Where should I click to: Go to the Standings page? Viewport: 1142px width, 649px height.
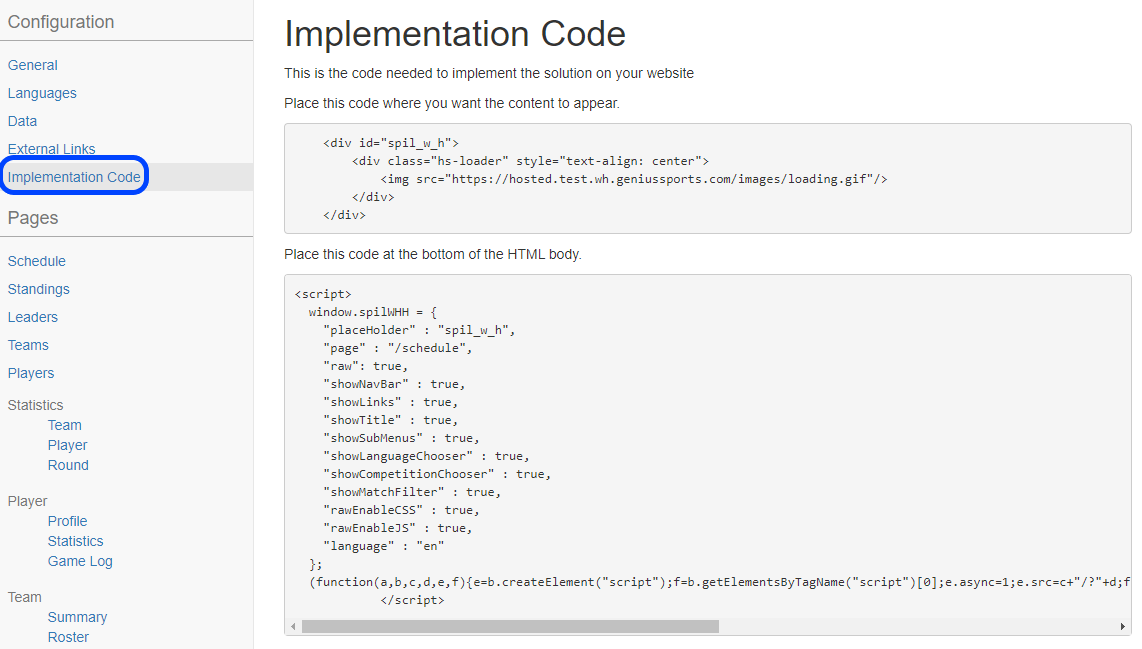click(x=39, y=289)
